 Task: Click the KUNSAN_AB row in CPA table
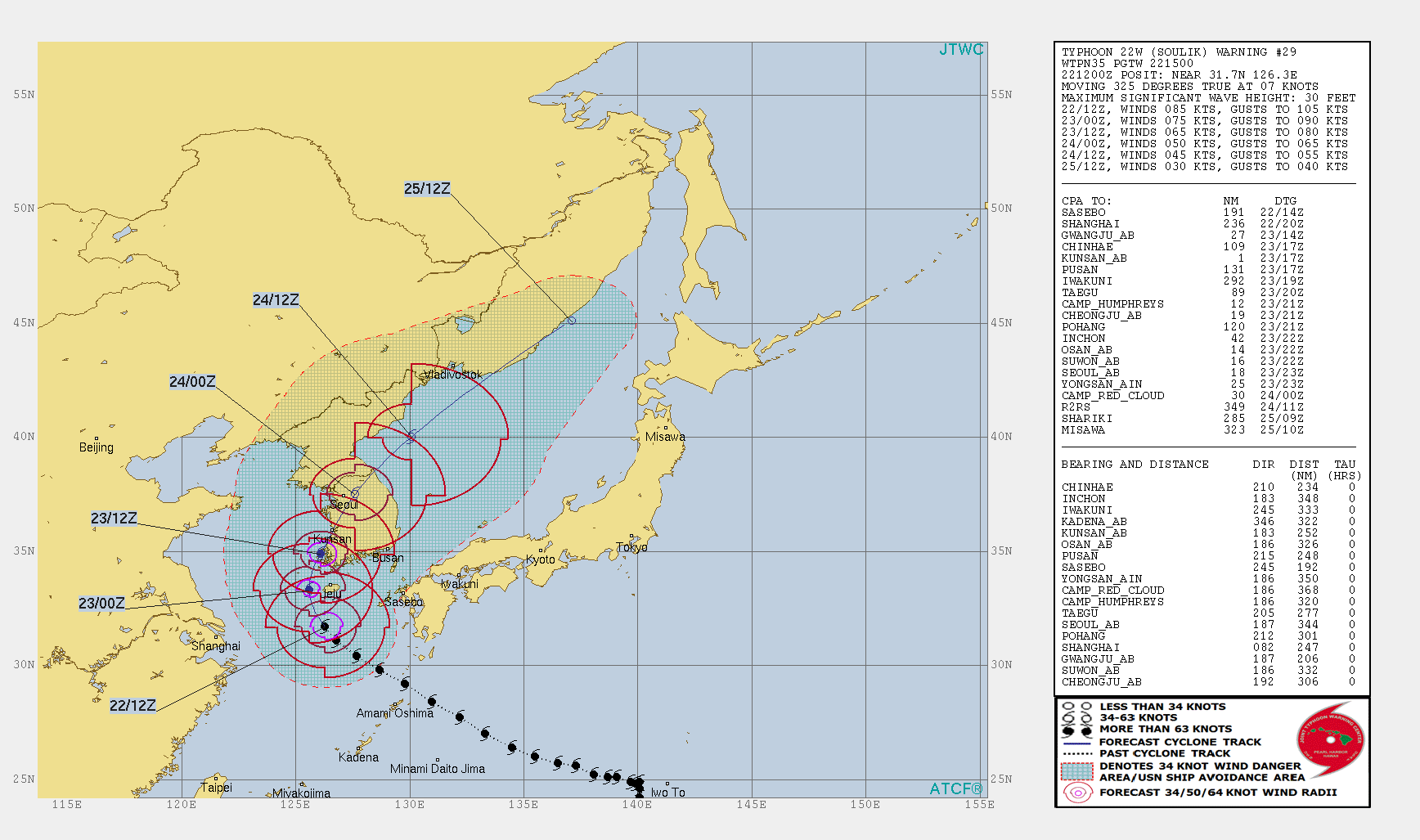point(1182,258)
